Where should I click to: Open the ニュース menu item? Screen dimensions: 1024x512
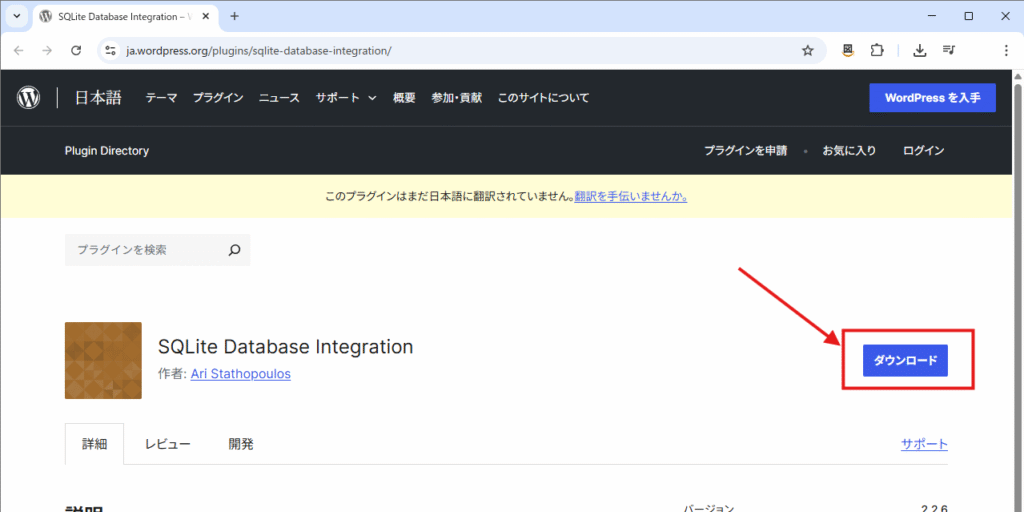click(x=280, y=98)
